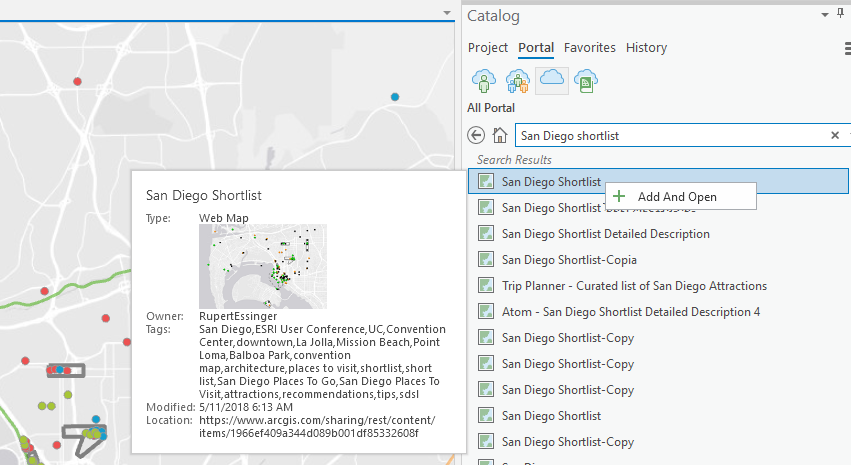Switch to the Favorites tab

(x=589, y=48)
